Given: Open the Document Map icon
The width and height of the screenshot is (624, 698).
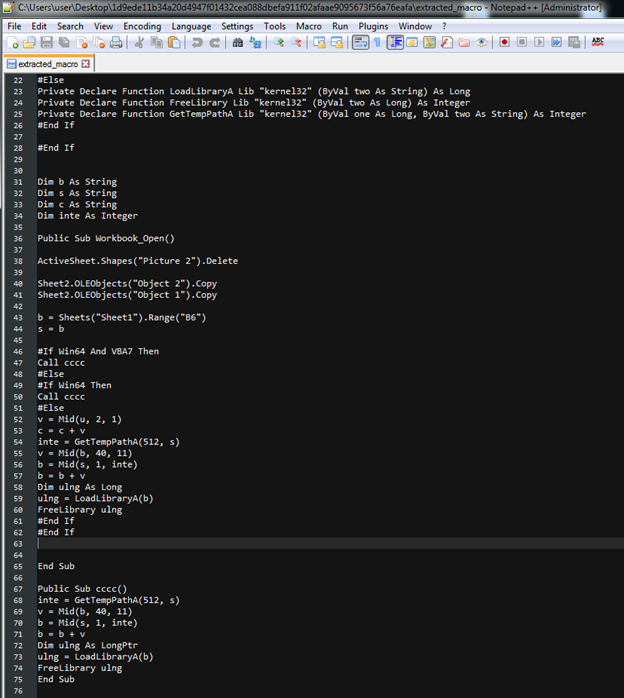Looking at the screenshot, I should pyautogui.click(x=430, y=42).
